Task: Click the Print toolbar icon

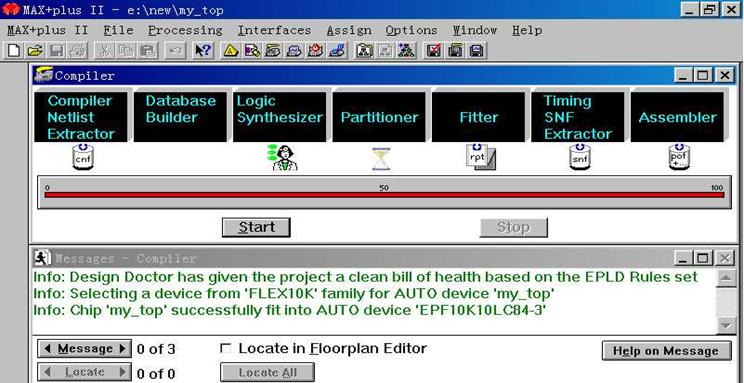Action: click(x=78, y=50)
